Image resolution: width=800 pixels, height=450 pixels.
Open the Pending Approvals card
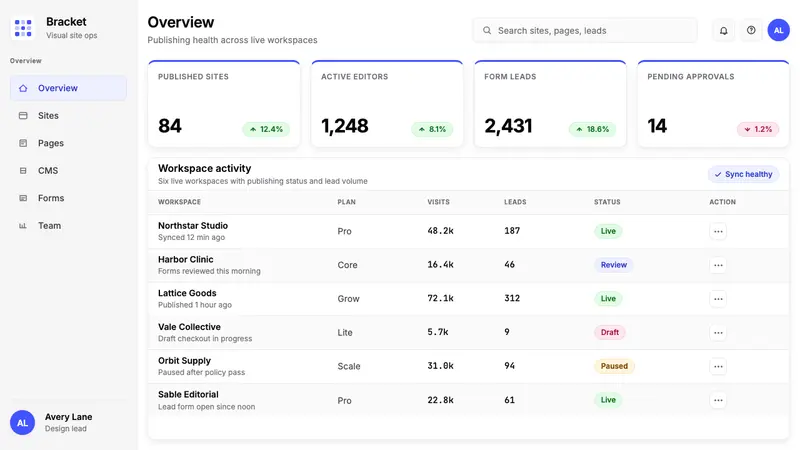713,104
